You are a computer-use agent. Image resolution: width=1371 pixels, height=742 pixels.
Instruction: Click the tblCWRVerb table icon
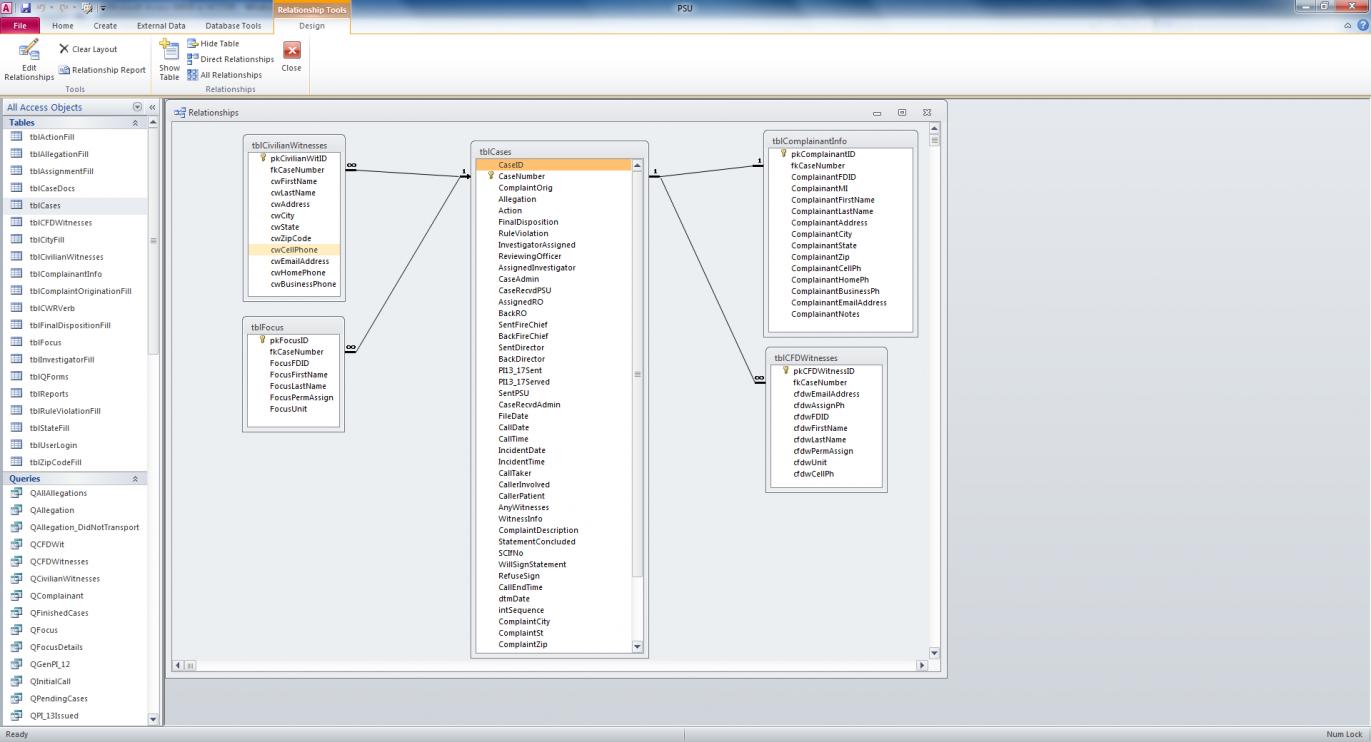pyautogui.click(x=16, y=308)
